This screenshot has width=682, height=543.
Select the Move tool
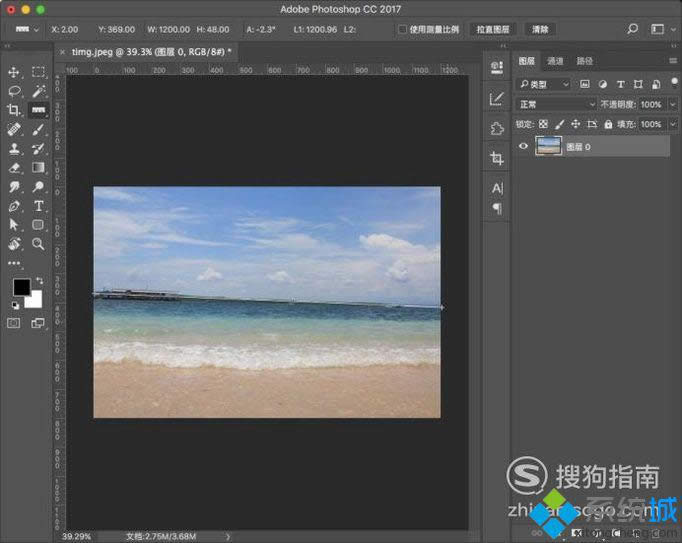14,72
